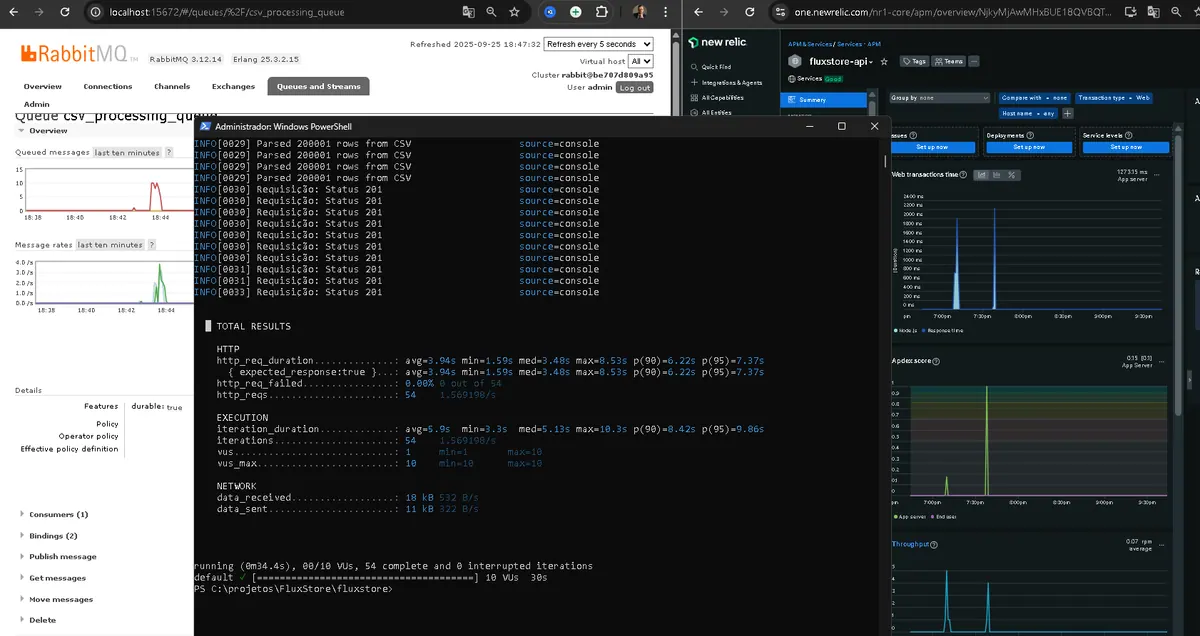Select Summary in New Relic side menu
The height and width of the screenshot is (636, 1200).
pos(825,100)
